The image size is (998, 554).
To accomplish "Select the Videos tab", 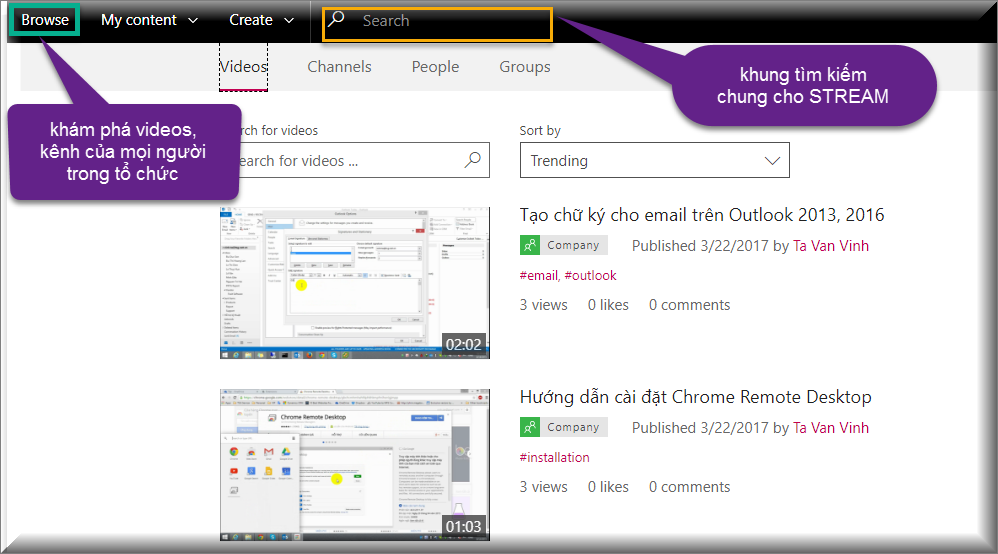I will (244, 67).
